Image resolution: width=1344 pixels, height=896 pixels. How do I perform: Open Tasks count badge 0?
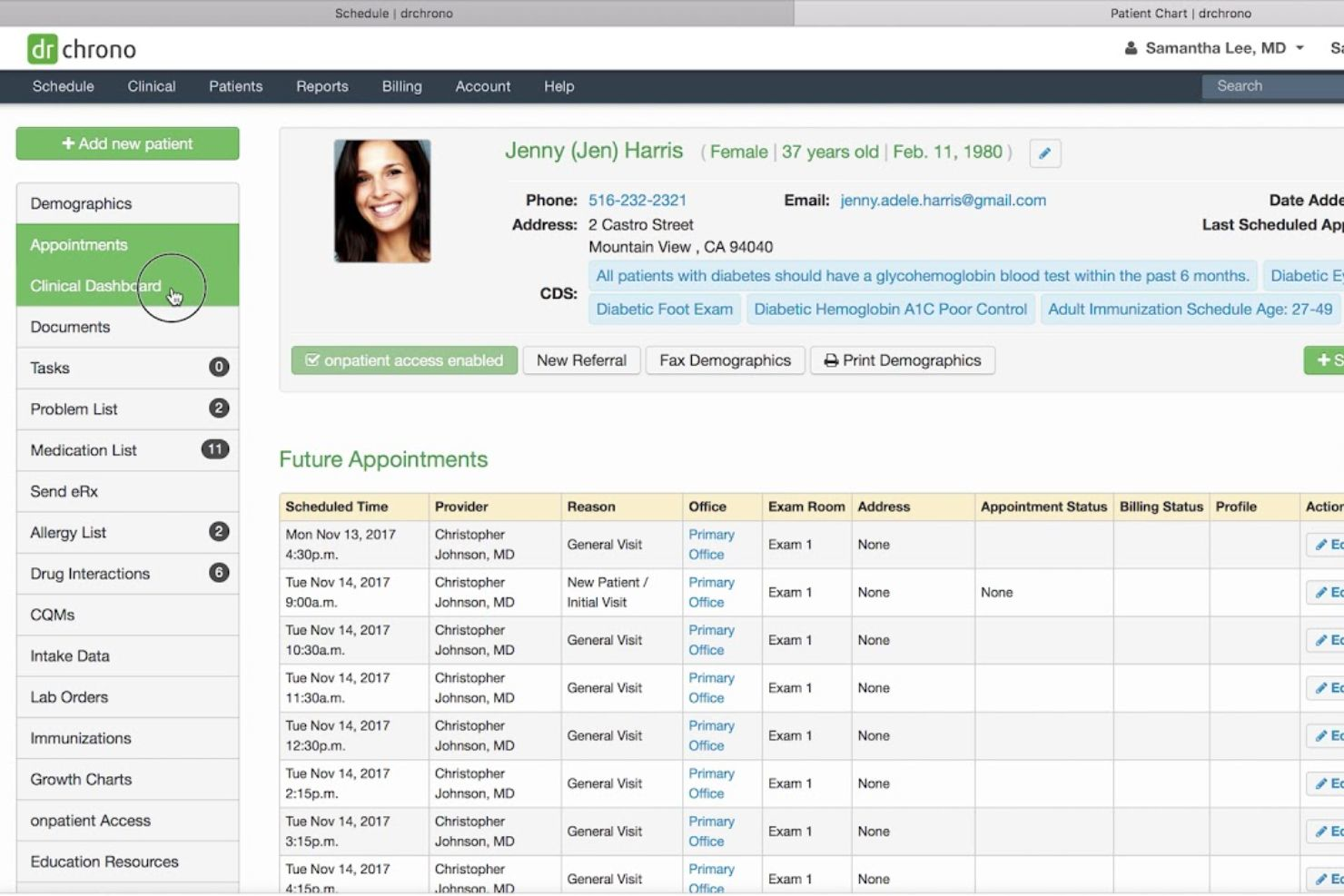[219, 367]
